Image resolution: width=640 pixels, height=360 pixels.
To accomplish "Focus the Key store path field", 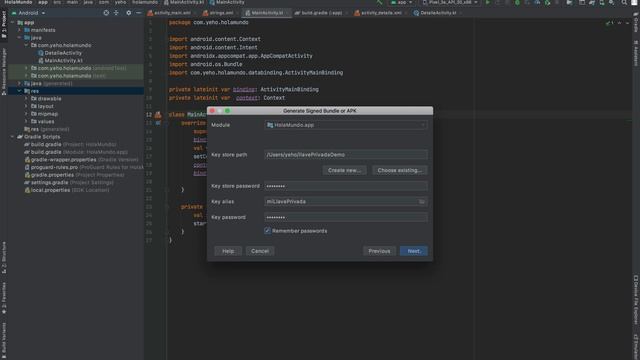I will tap(346, 155).
